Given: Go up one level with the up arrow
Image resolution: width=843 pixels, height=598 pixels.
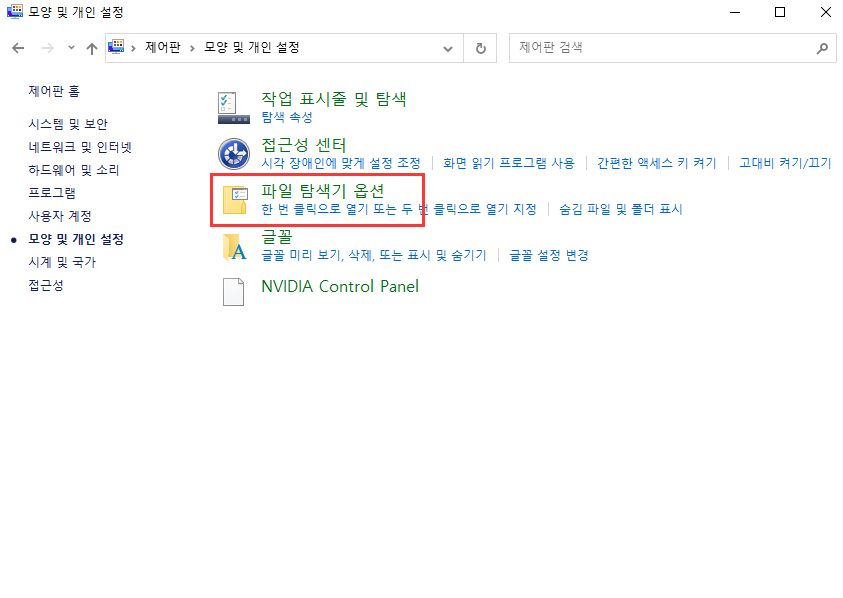Looking at the screenshot, I should (91, 46).
